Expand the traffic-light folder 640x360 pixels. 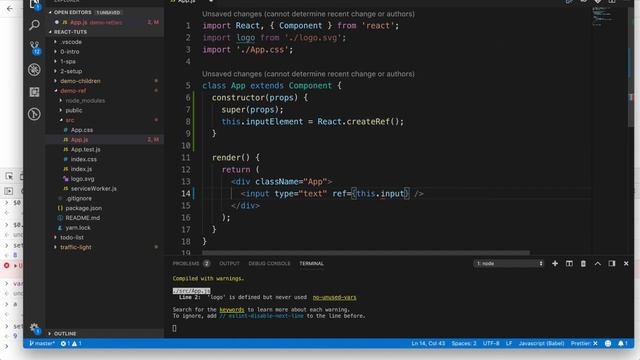click(x=76, y=247)
